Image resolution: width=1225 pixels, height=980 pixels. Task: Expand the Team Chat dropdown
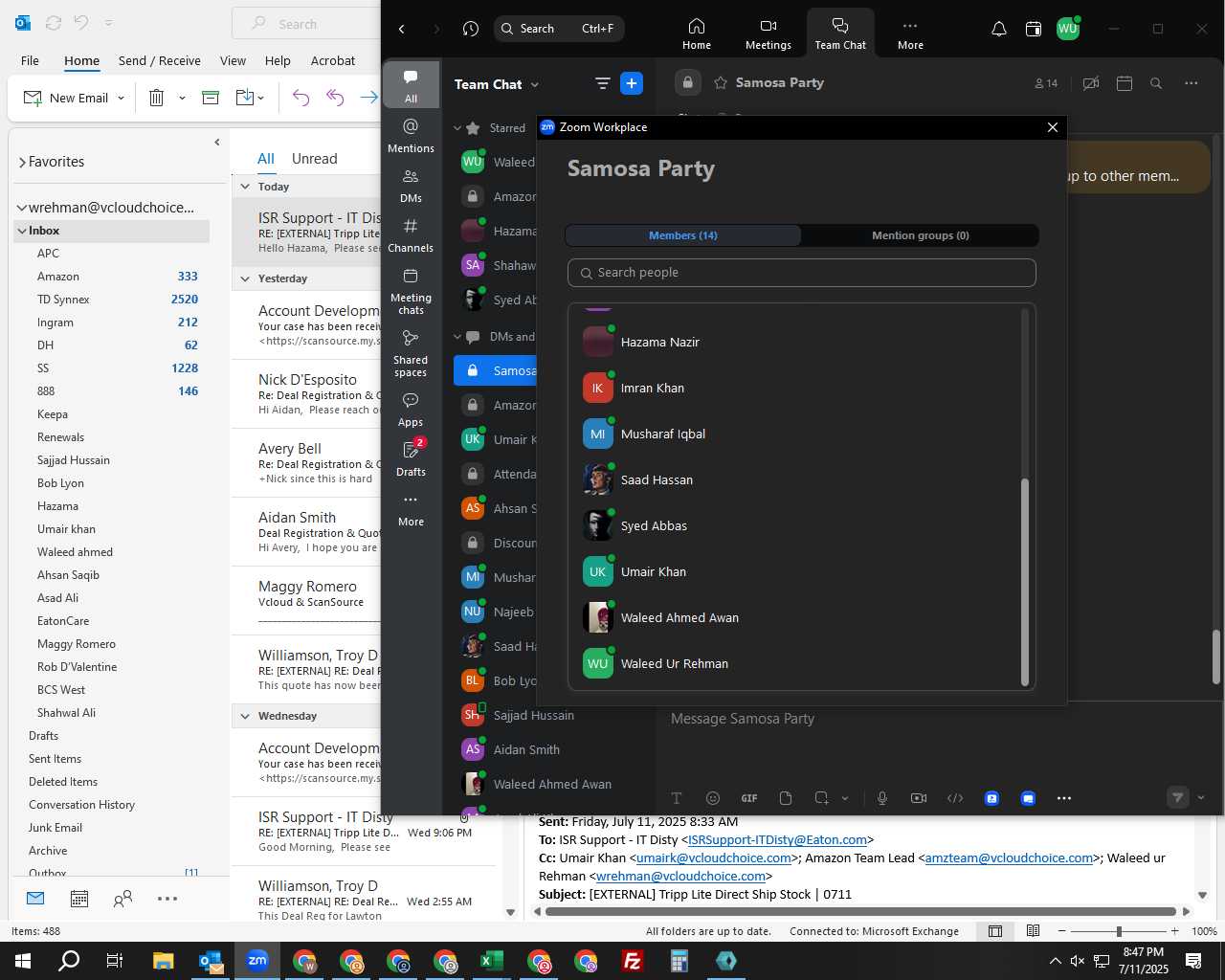534,85
